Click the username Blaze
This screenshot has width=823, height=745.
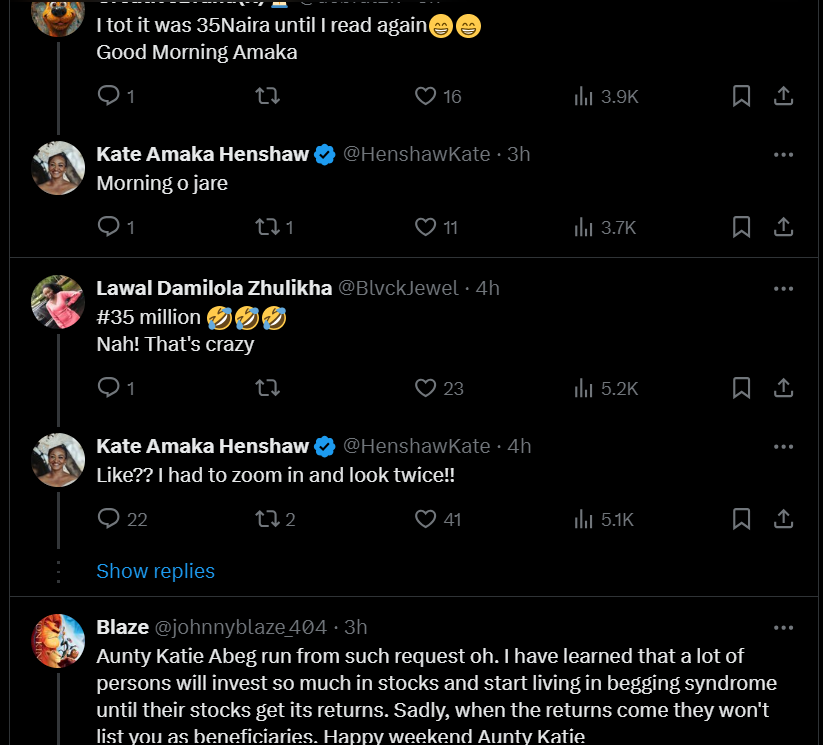pos(122,627)
